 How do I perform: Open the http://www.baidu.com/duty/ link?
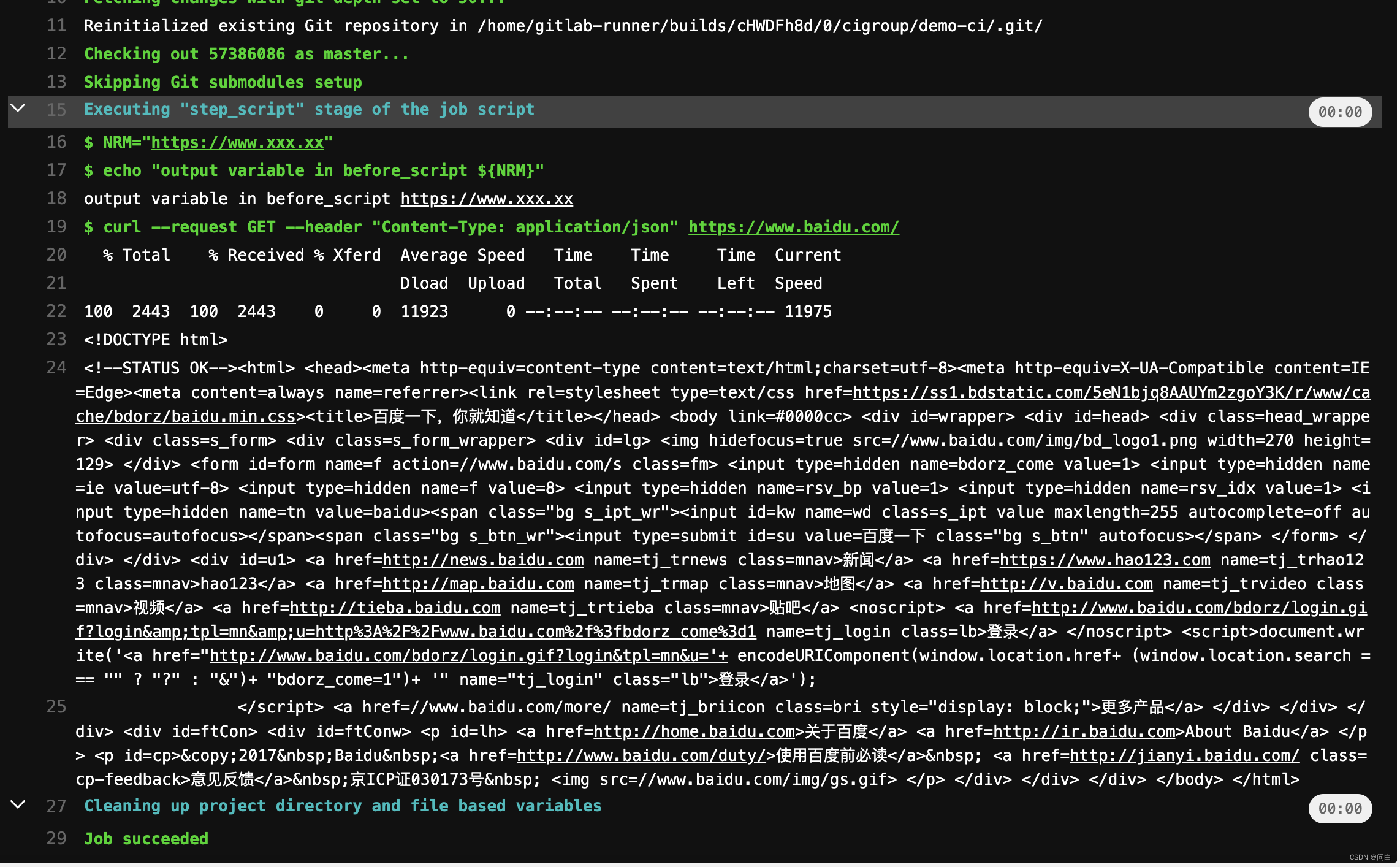[641, 756]
